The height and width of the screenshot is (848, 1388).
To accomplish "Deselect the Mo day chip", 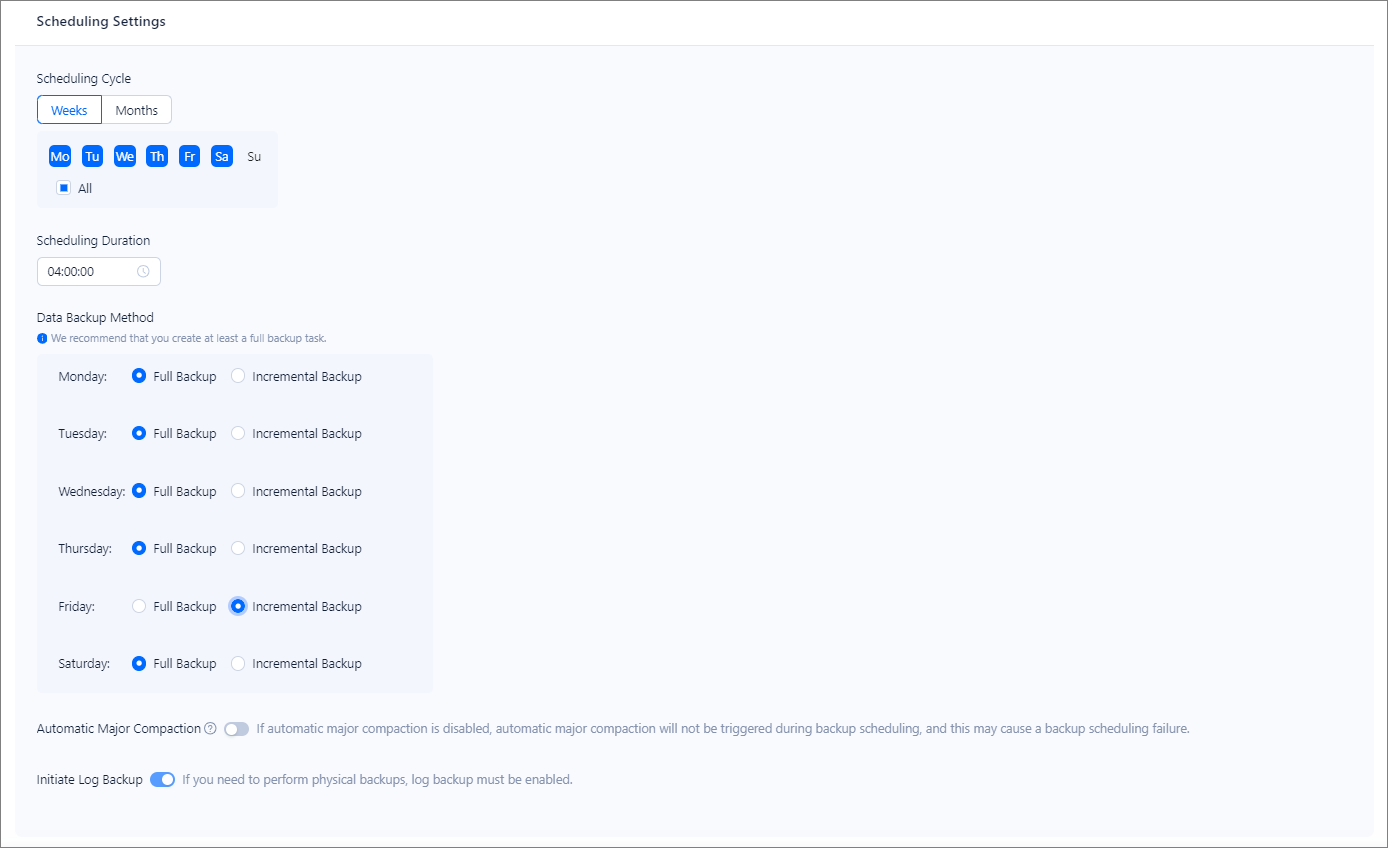I will tap(60, 157).
